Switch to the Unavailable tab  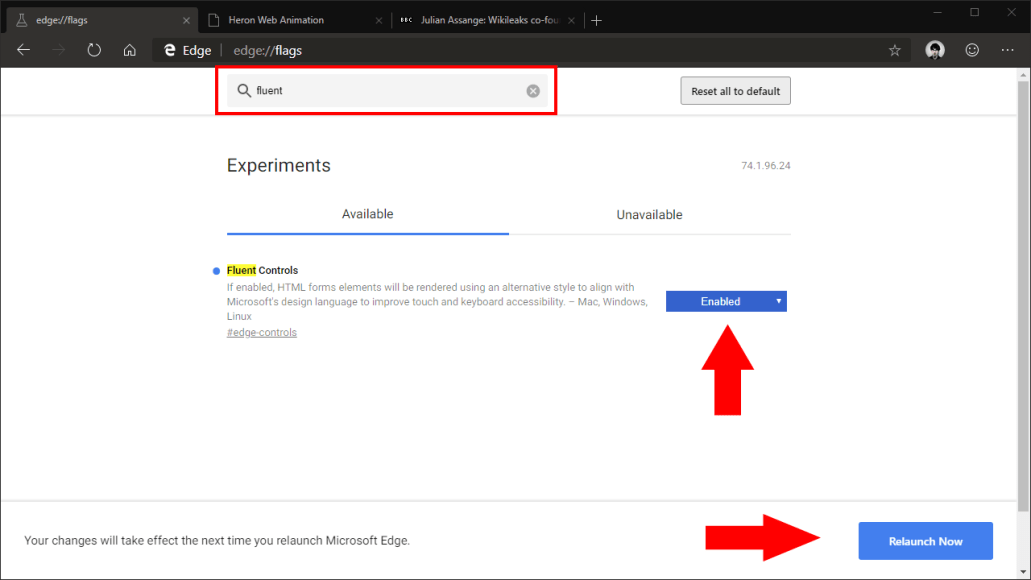click(649, 215)
